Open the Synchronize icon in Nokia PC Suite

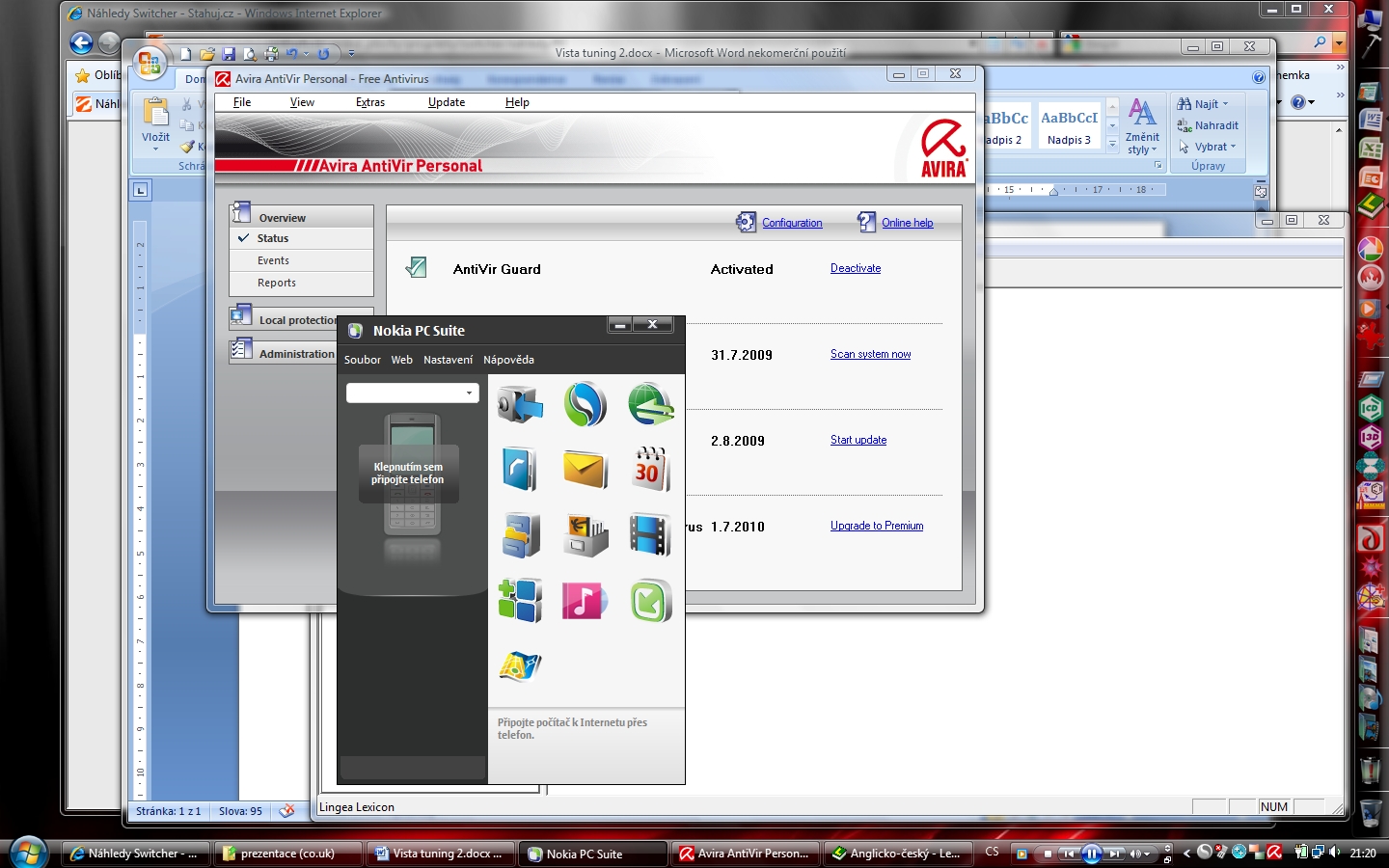pos(586,404)
